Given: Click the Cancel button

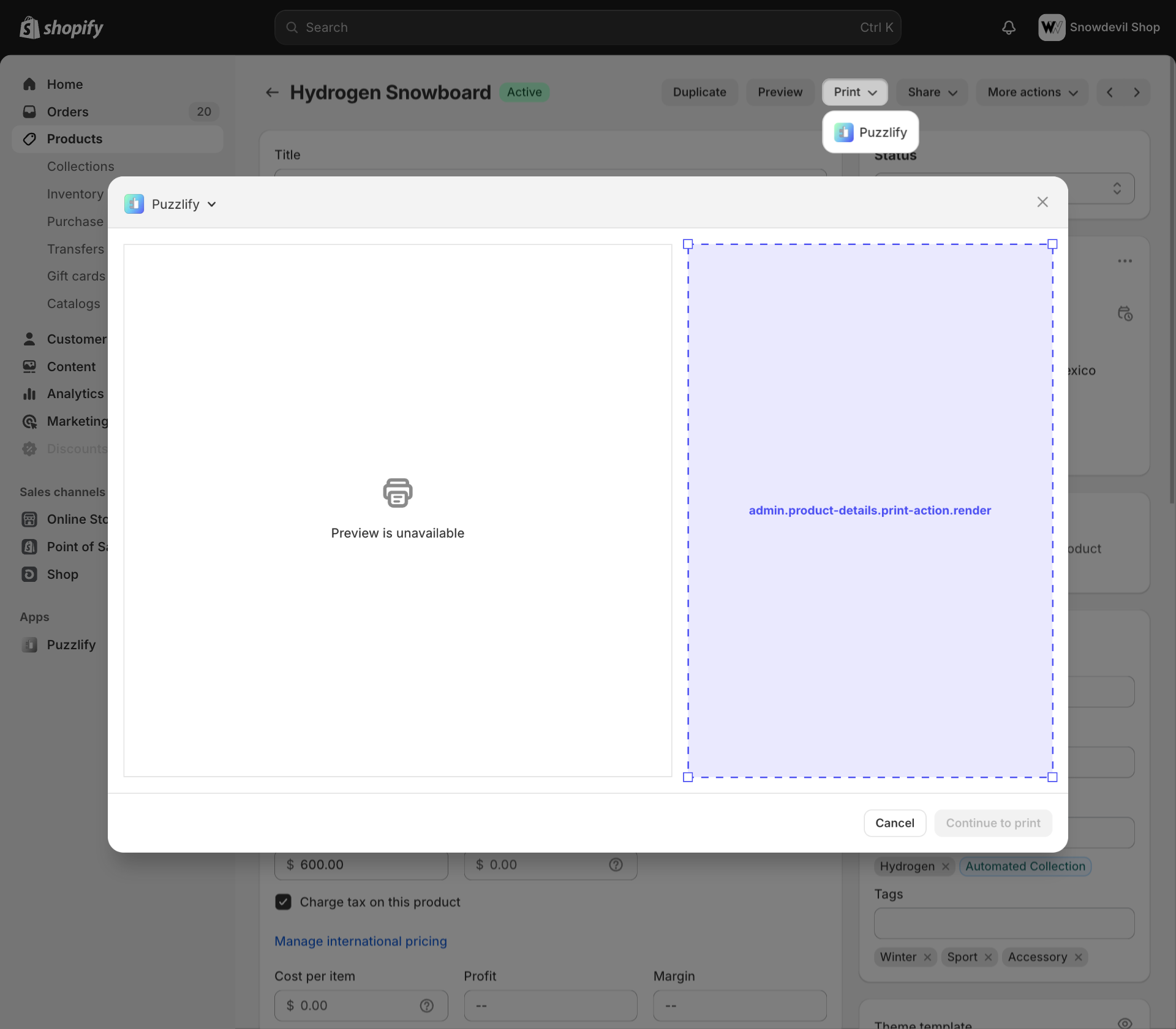Looking at the screenshot, I should point(894,823).
